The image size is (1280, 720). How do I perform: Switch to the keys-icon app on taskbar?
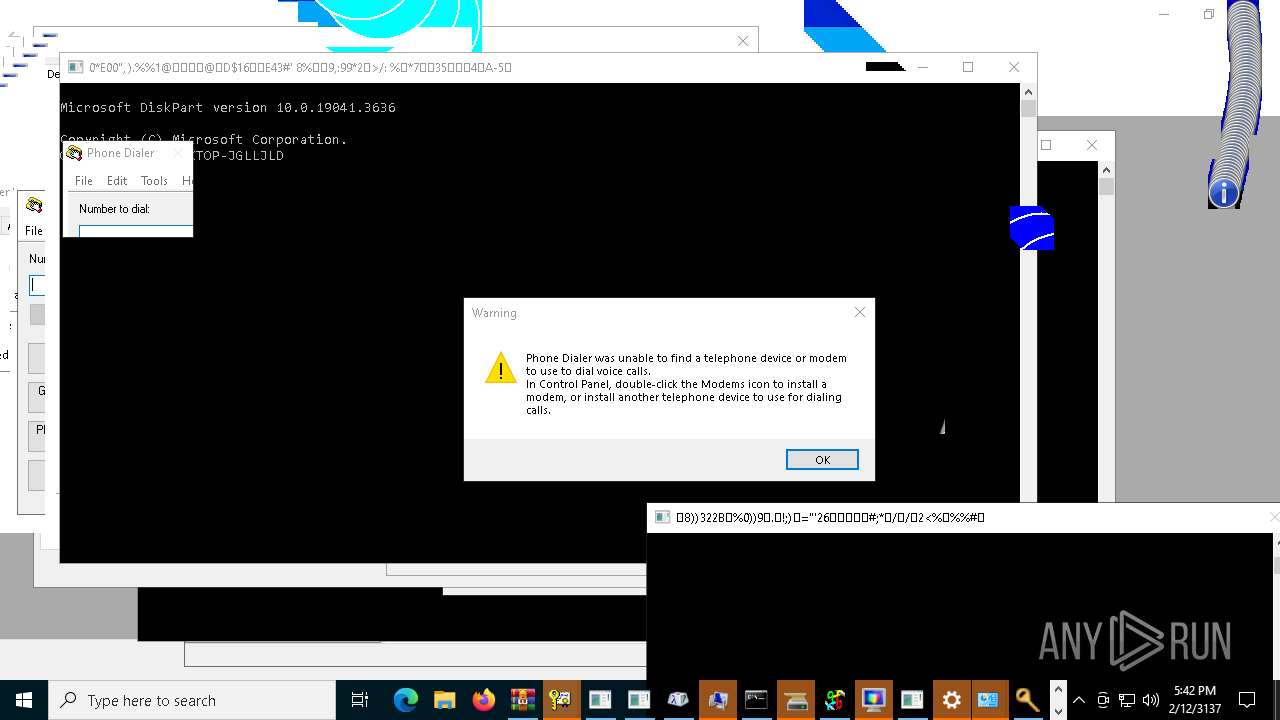(x=561, y=700)
